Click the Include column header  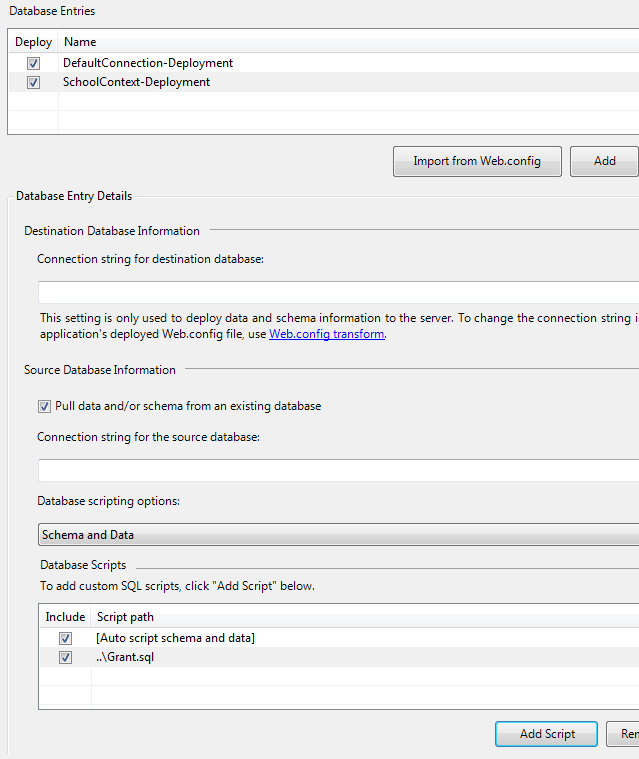(x=65, y=617)
